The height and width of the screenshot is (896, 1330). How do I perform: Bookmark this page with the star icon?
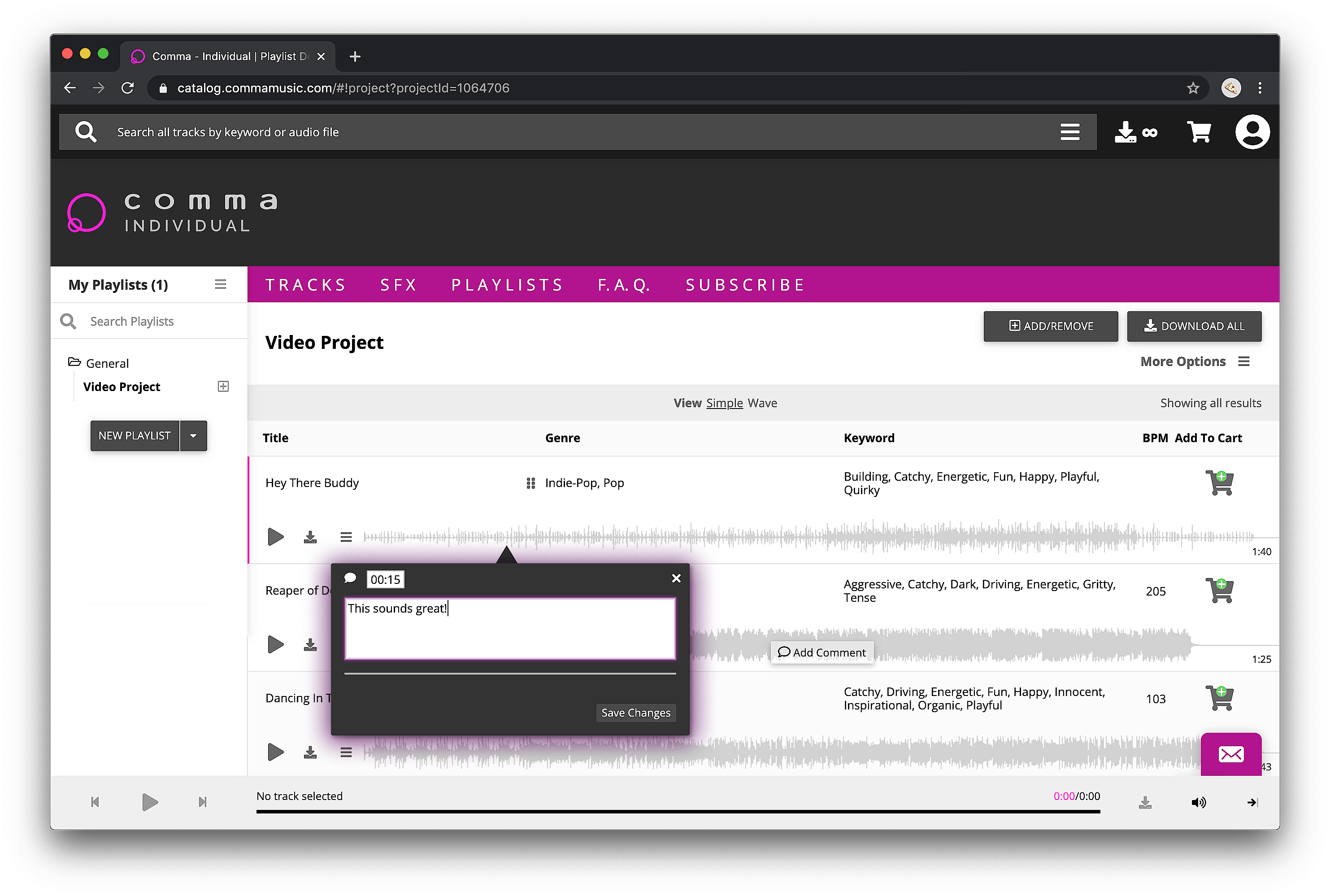1192,88
